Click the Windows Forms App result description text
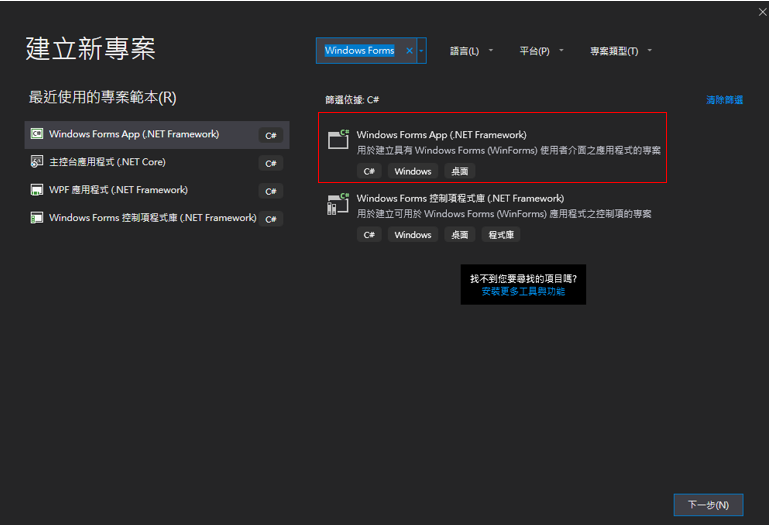This screenshot has height=525, width=772. click(x=509, y=150)
